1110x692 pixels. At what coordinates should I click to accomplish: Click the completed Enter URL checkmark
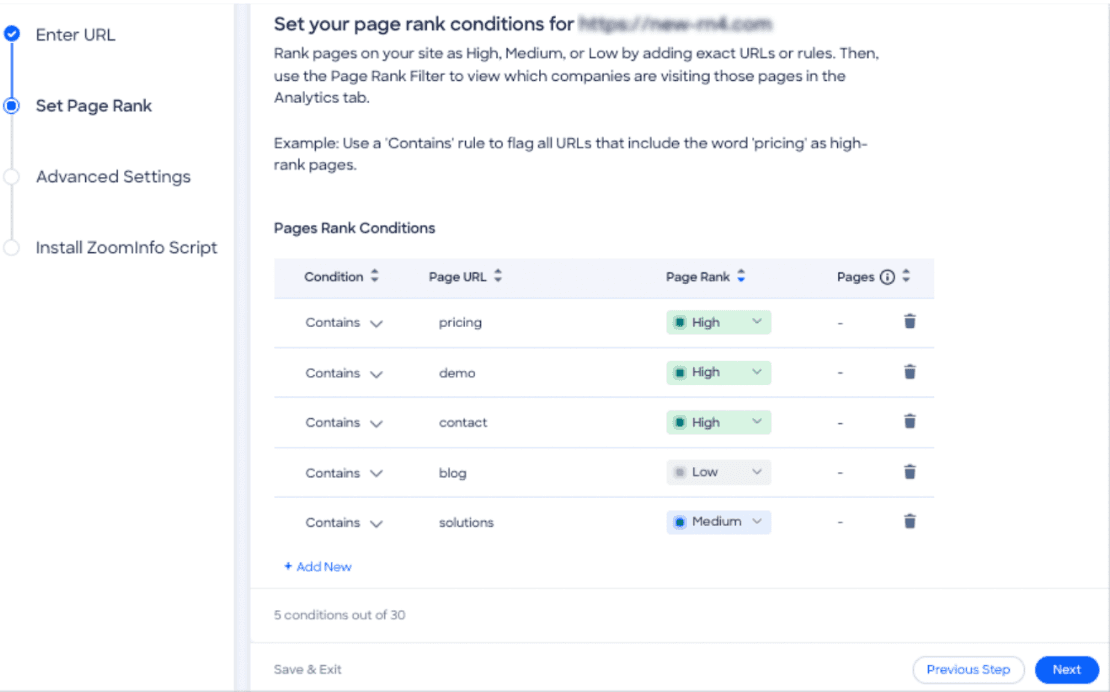pos(13,33)
